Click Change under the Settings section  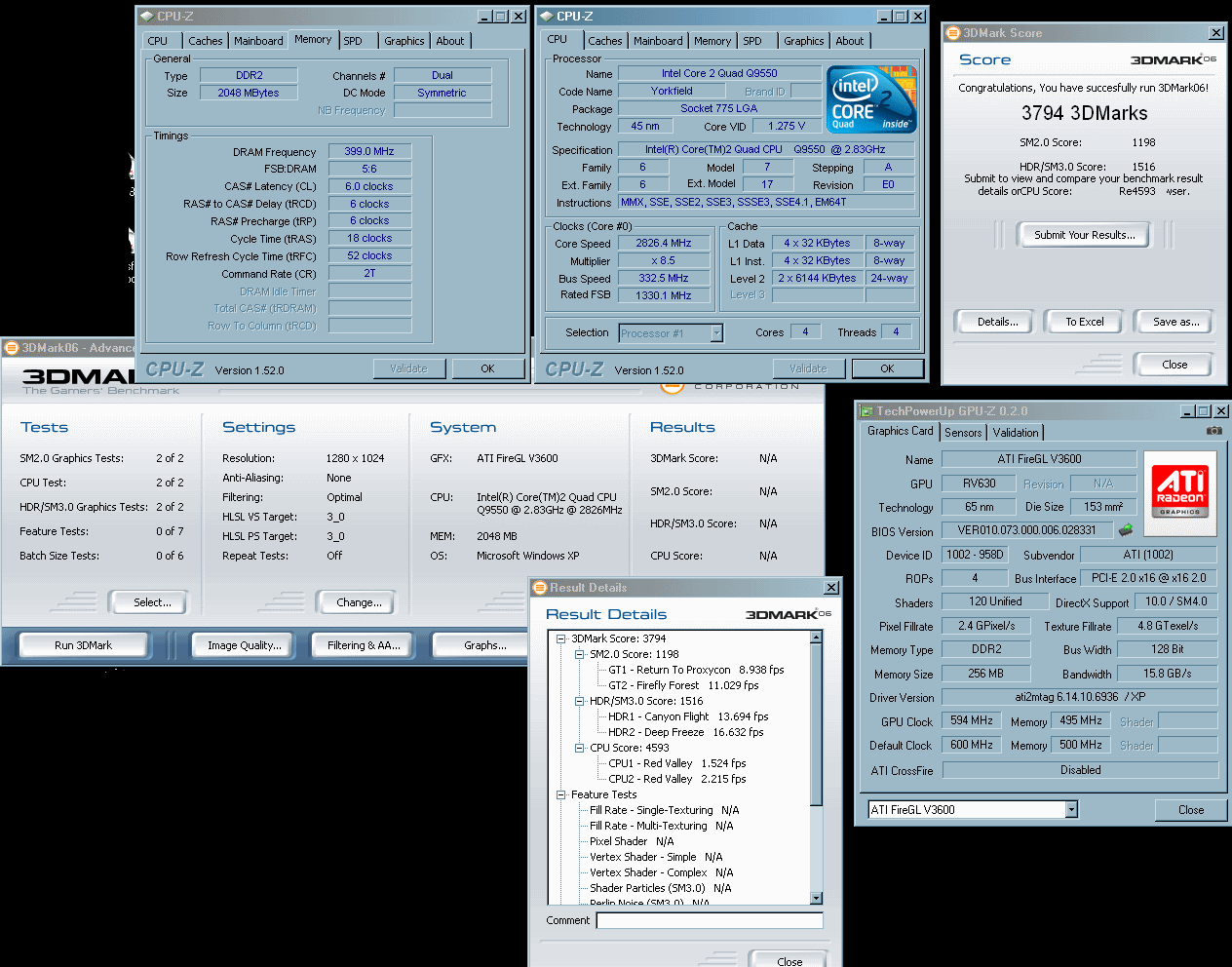359,602
